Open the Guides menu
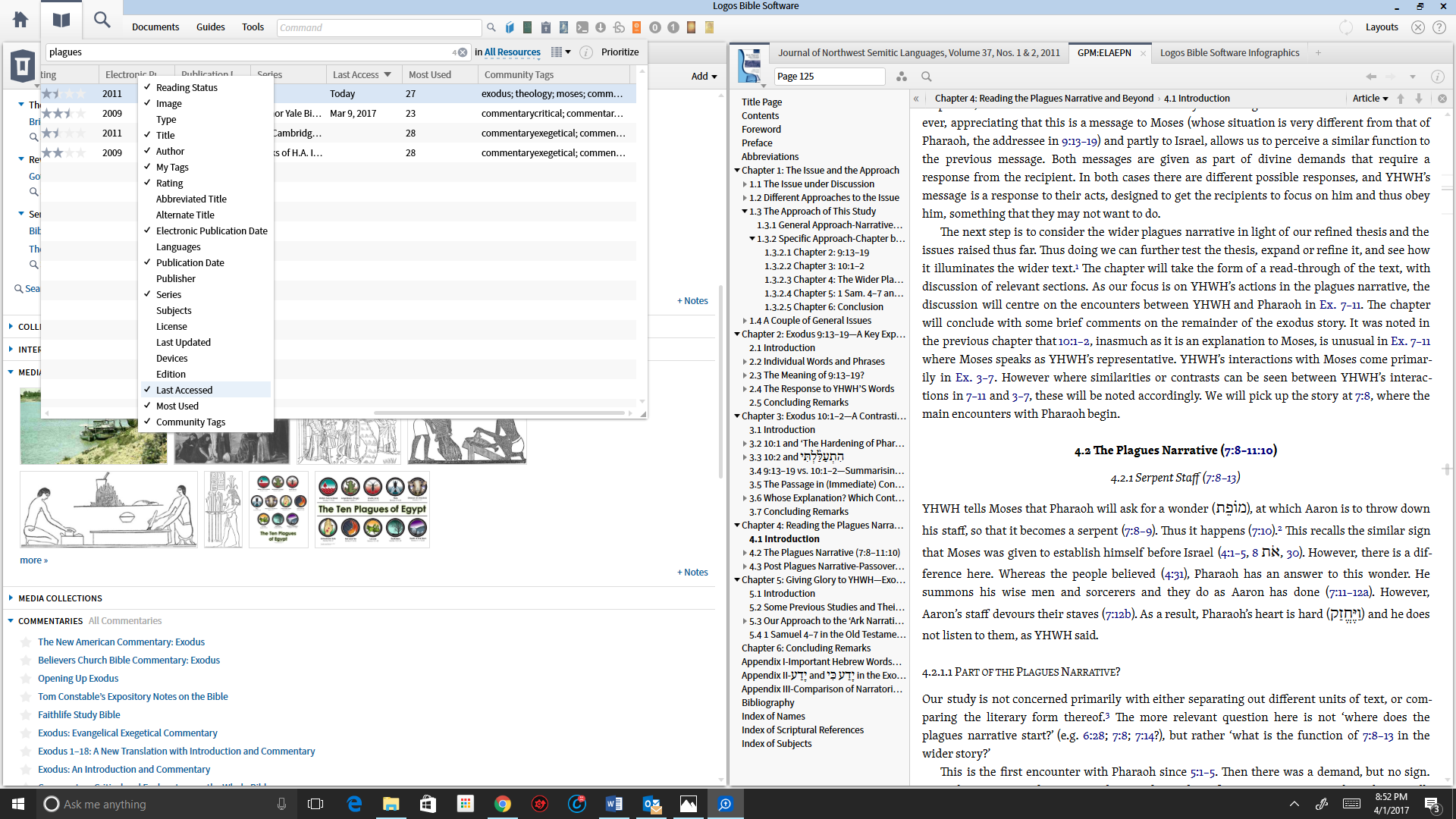The width and height of the screenshot is (1456, 819). coord(210,27)
